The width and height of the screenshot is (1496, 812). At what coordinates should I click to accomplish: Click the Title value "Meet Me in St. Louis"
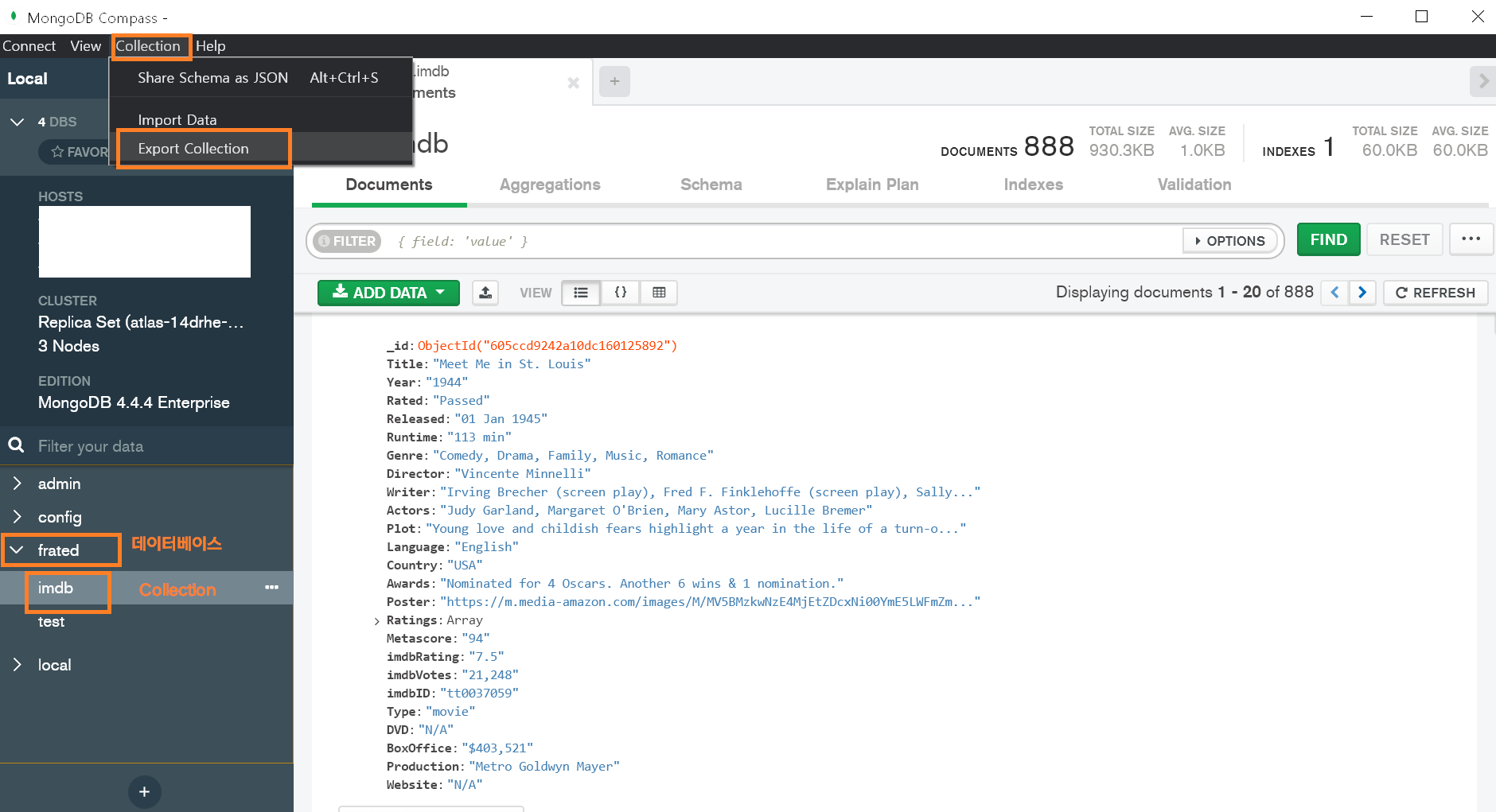512,364
